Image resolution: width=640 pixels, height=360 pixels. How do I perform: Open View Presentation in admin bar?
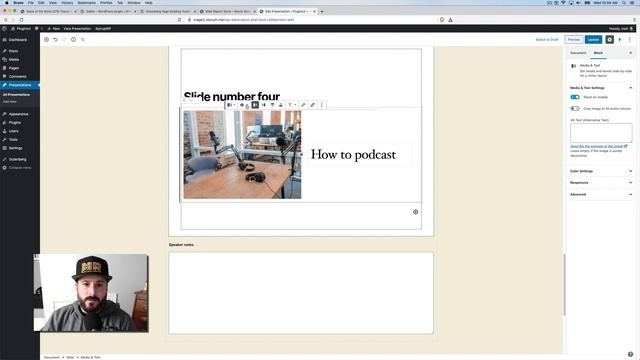coord(77,29)
